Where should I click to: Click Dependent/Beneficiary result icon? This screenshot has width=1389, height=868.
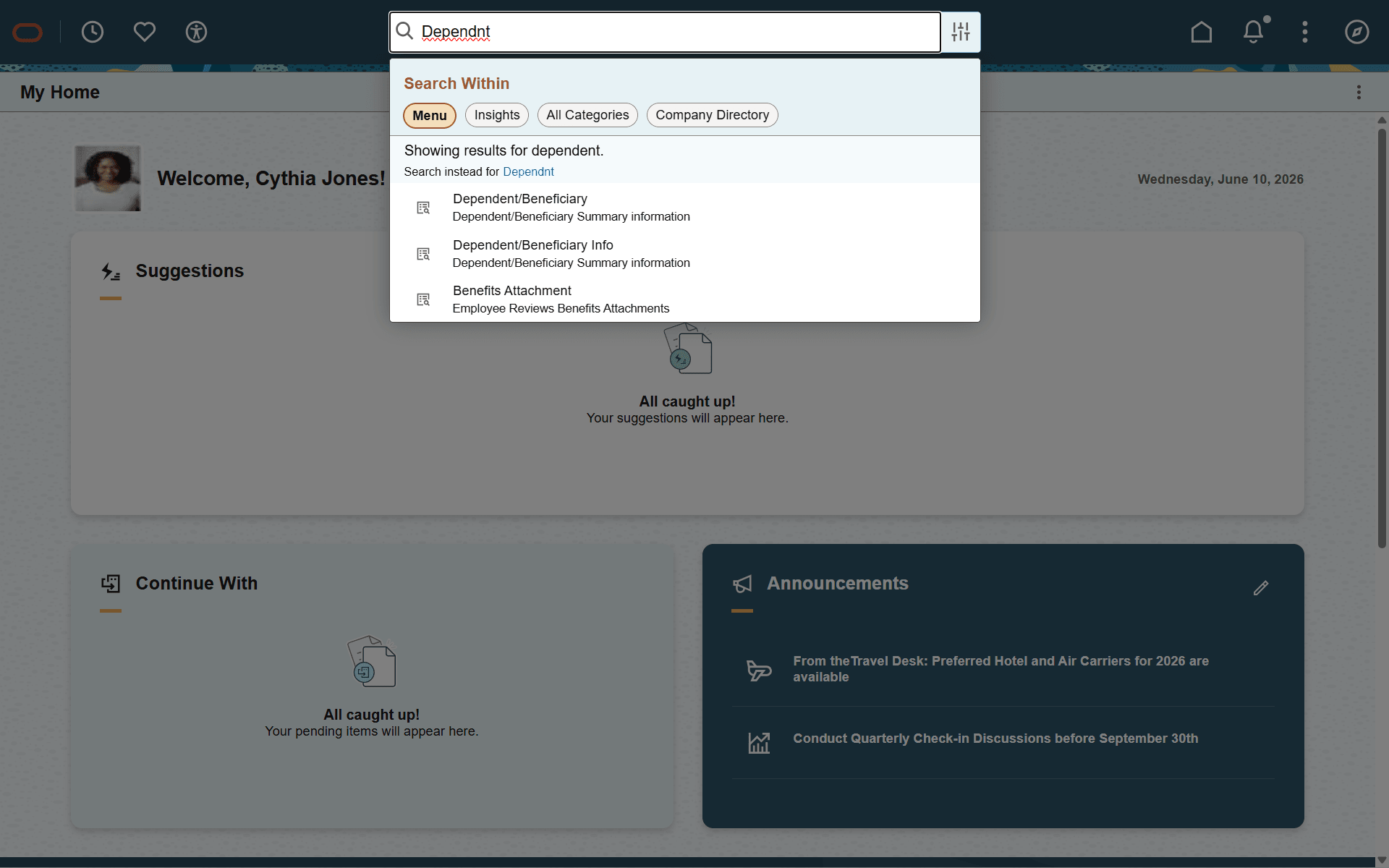[423, 208]
